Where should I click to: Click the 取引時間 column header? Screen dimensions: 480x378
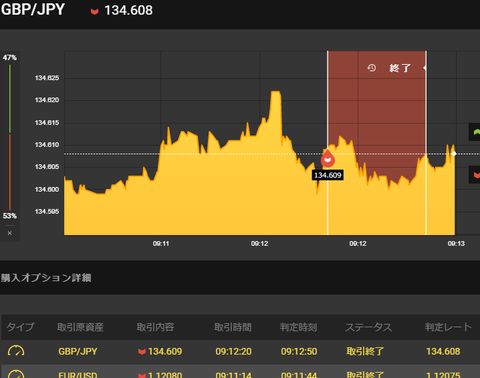[x=233, y=327]
